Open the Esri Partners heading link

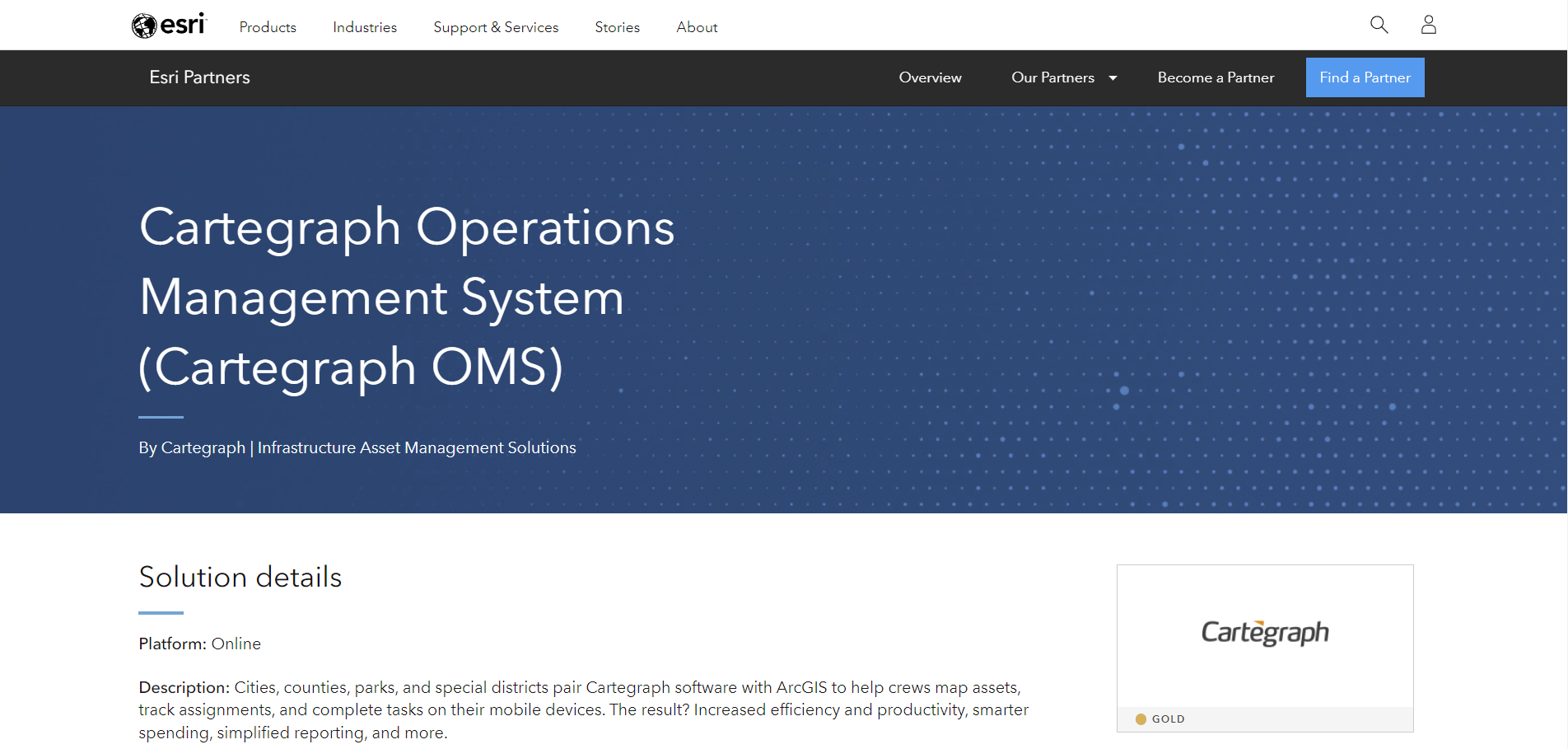pos(199,77)
